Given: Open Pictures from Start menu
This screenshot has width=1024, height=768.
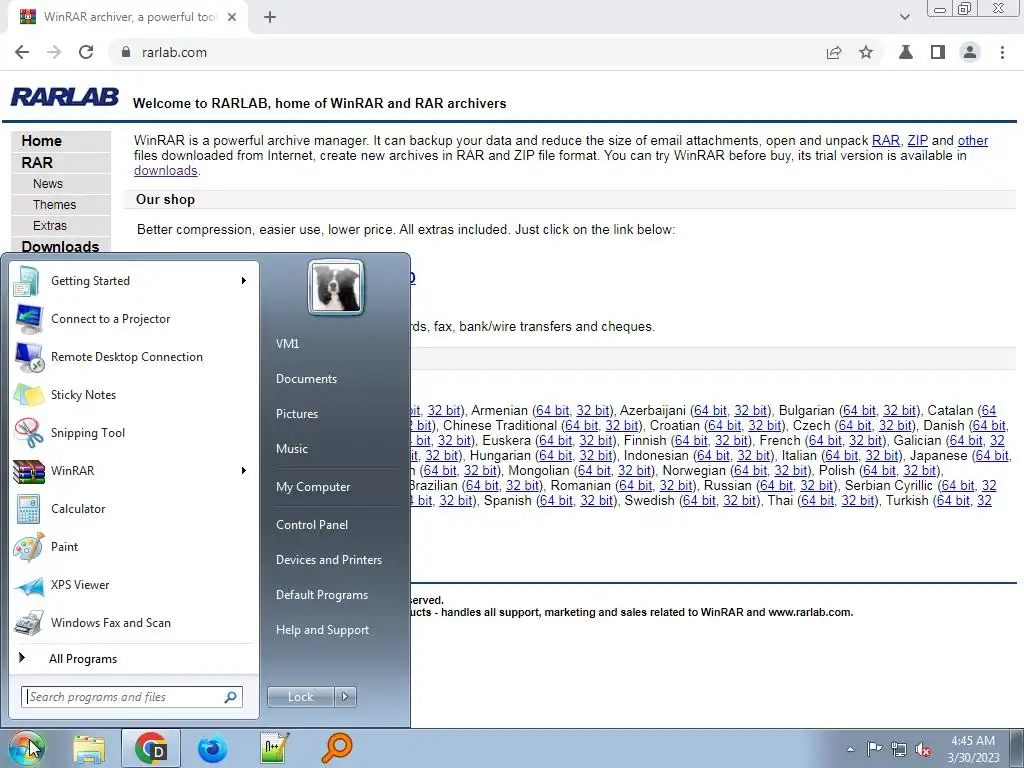Looking at the screenshot, I should click(x=296, y=414).
